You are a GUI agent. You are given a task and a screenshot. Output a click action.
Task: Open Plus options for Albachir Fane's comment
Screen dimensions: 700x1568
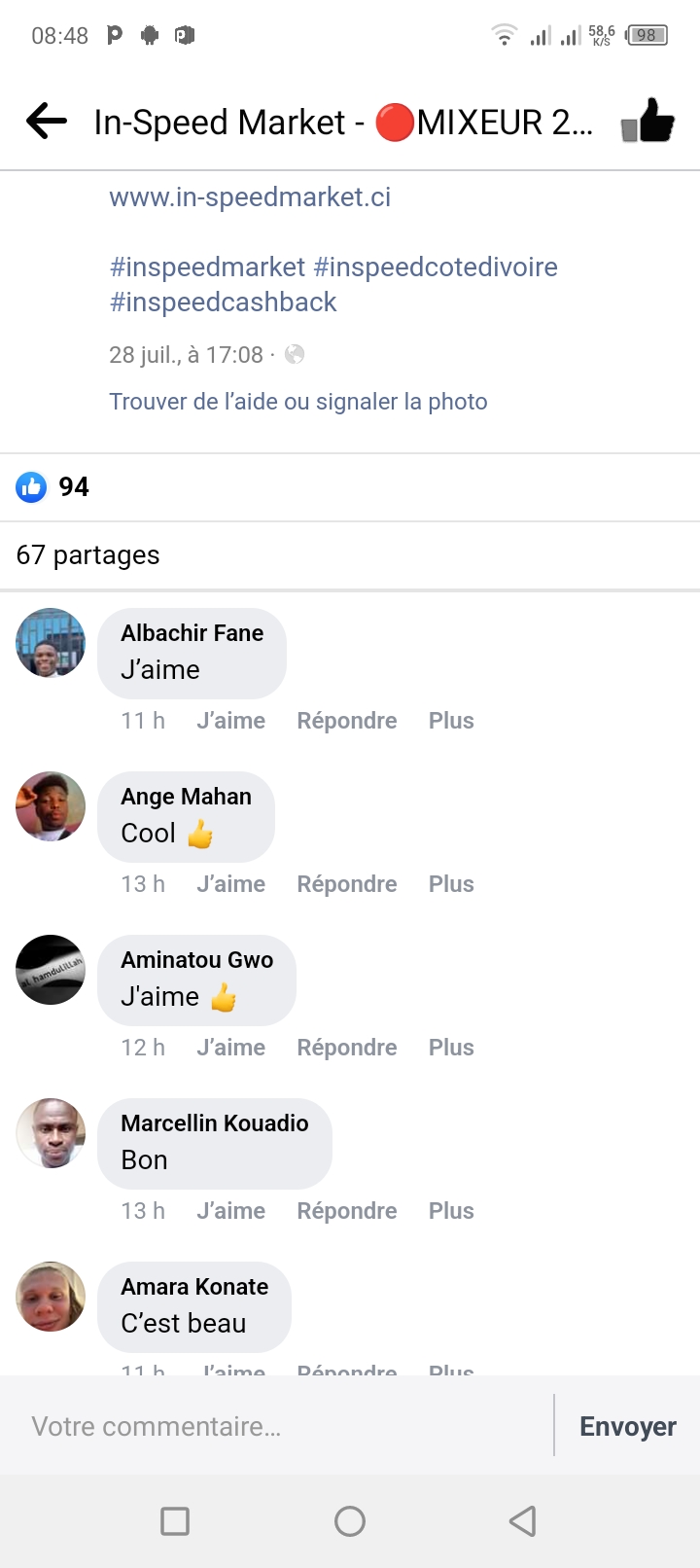coord(451,721)
